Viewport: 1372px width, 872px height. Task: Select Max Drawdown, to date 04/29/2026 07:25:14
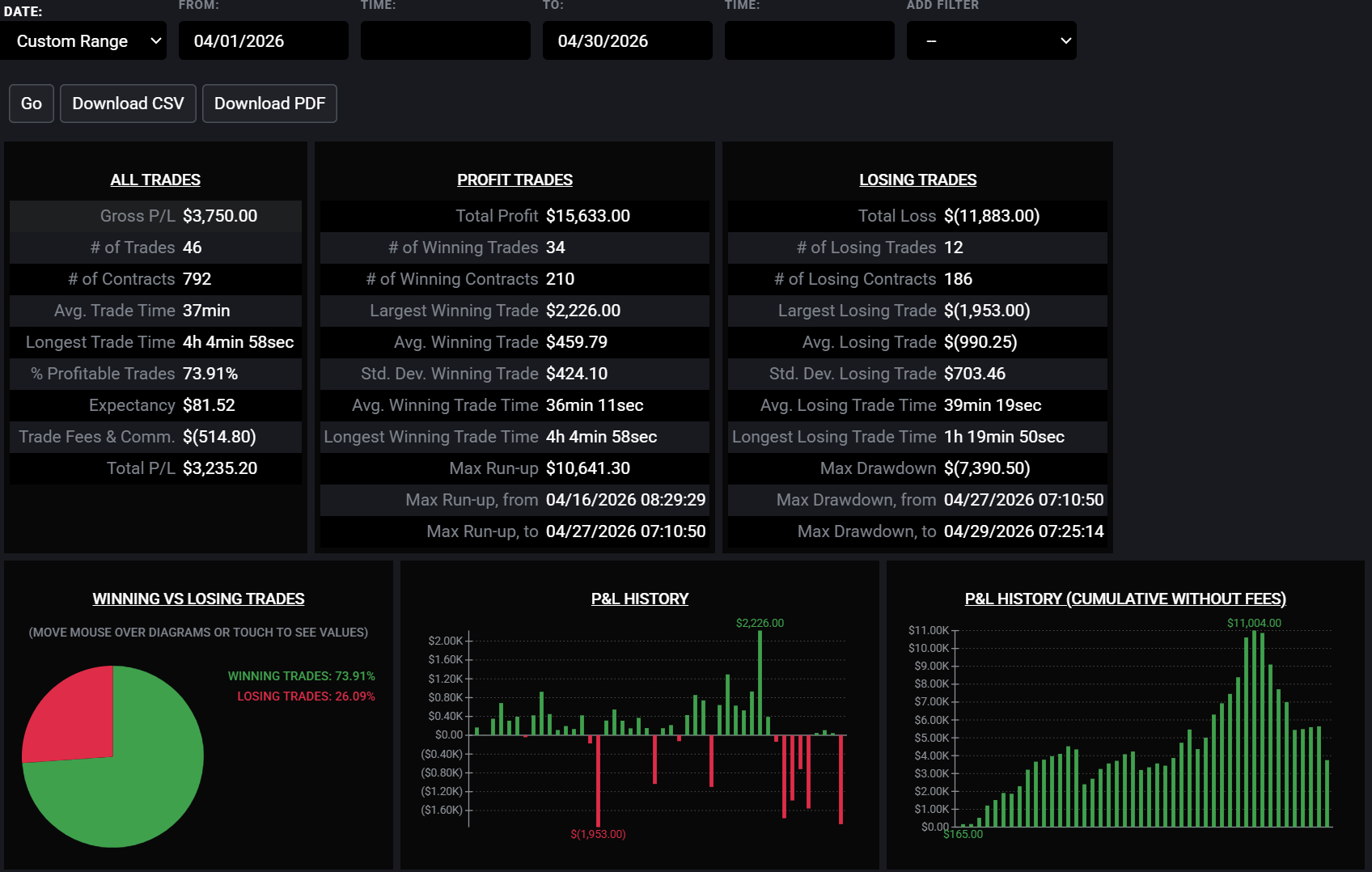click(x=1024, y=531)
